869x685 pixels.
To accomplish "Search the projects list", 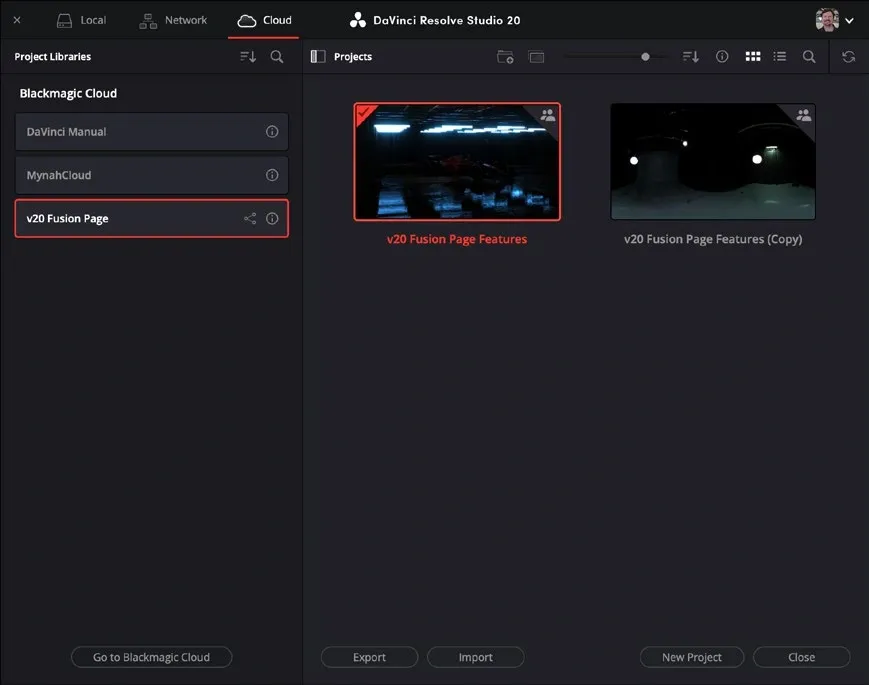I will [x=809, y=57].
